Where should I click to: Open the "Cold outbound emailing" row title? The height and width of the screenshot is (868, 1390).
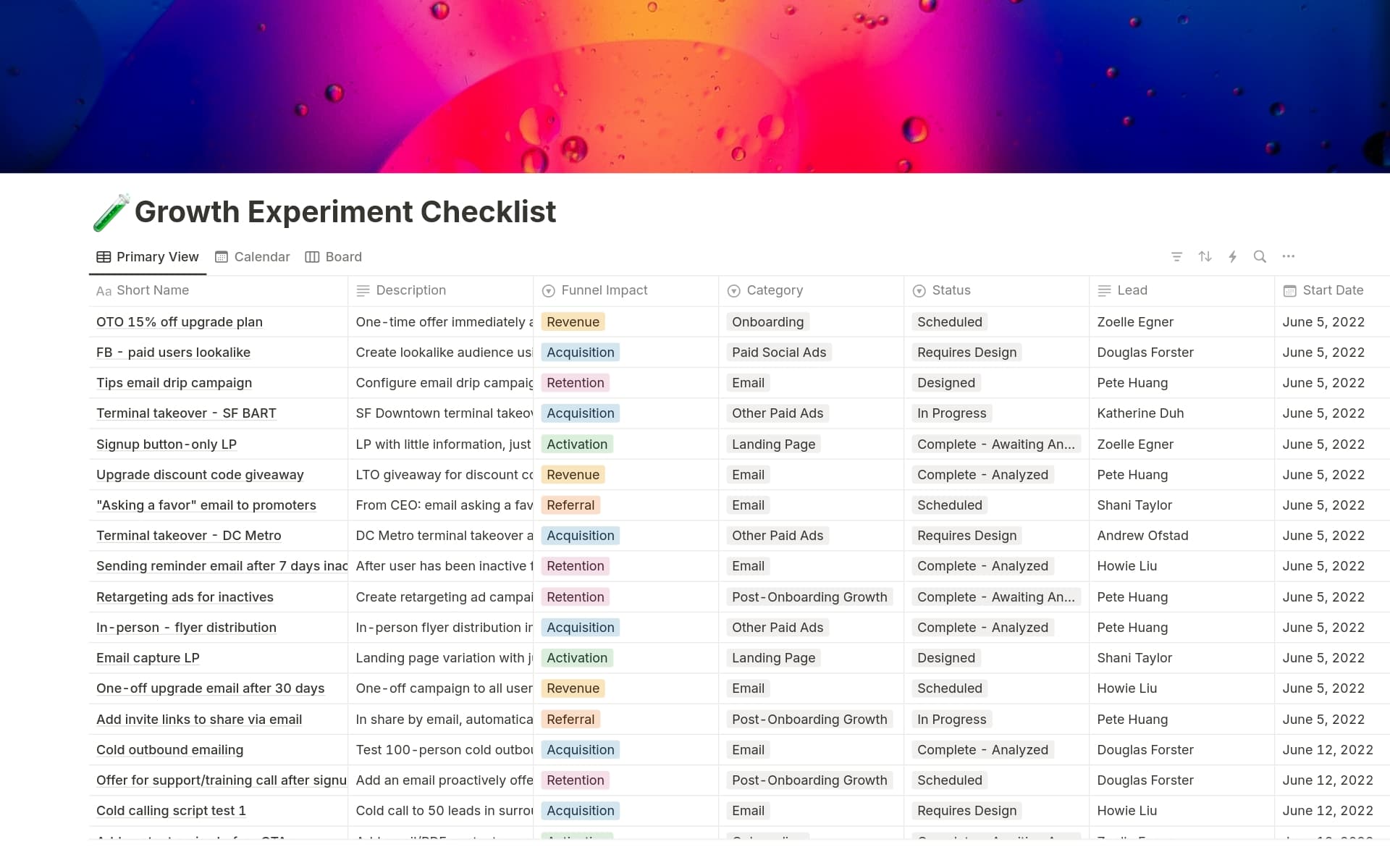[169, 750]
